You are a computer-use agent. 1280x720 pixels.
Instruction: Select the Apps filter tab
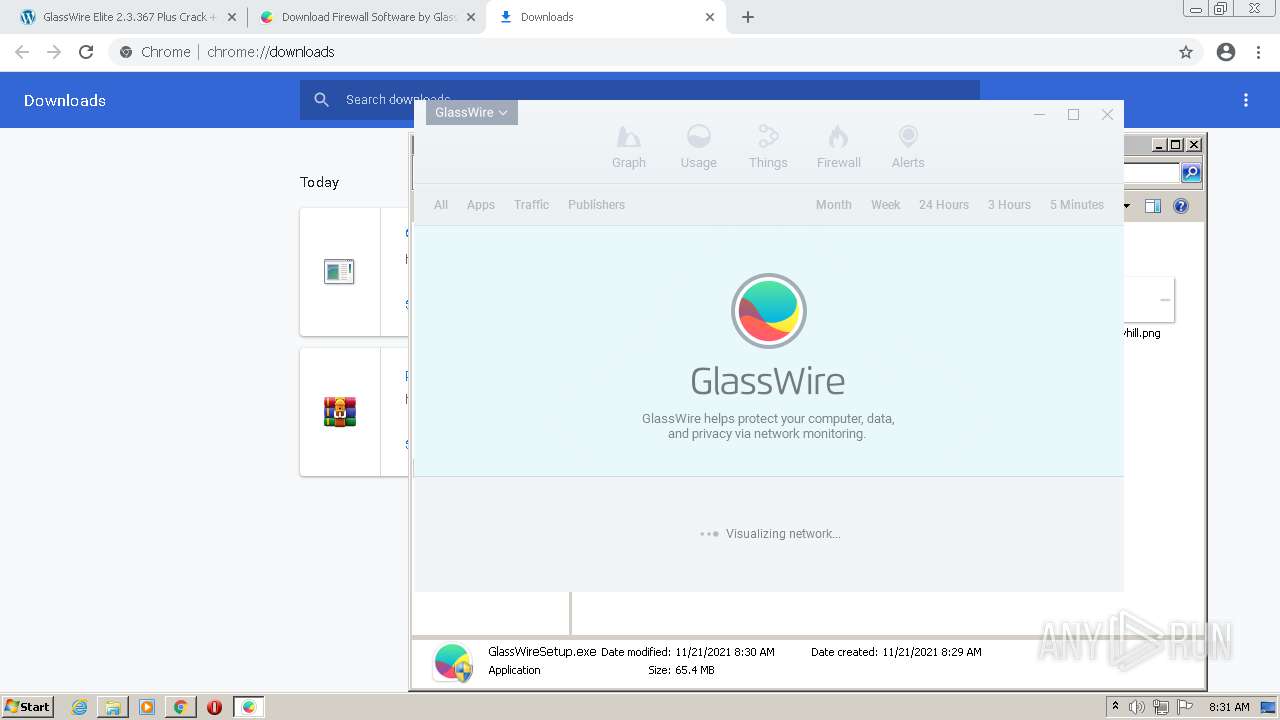coord(481,205)
